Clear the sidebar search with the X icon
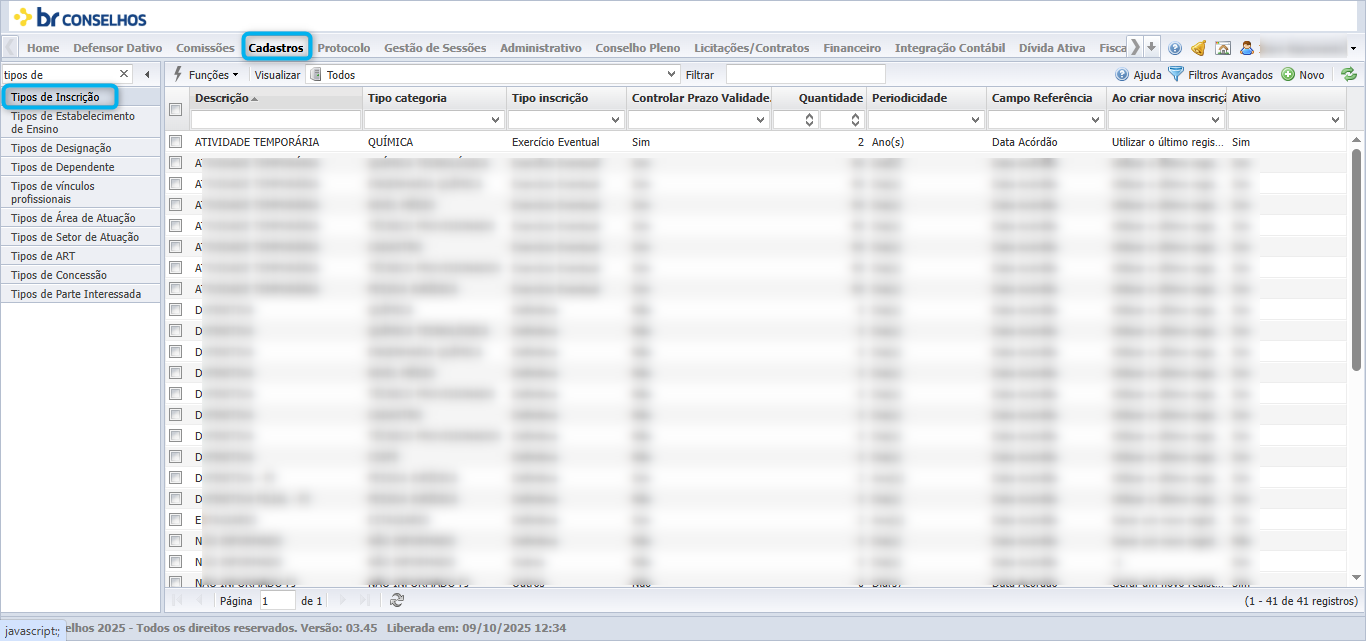 coord(125,74)
